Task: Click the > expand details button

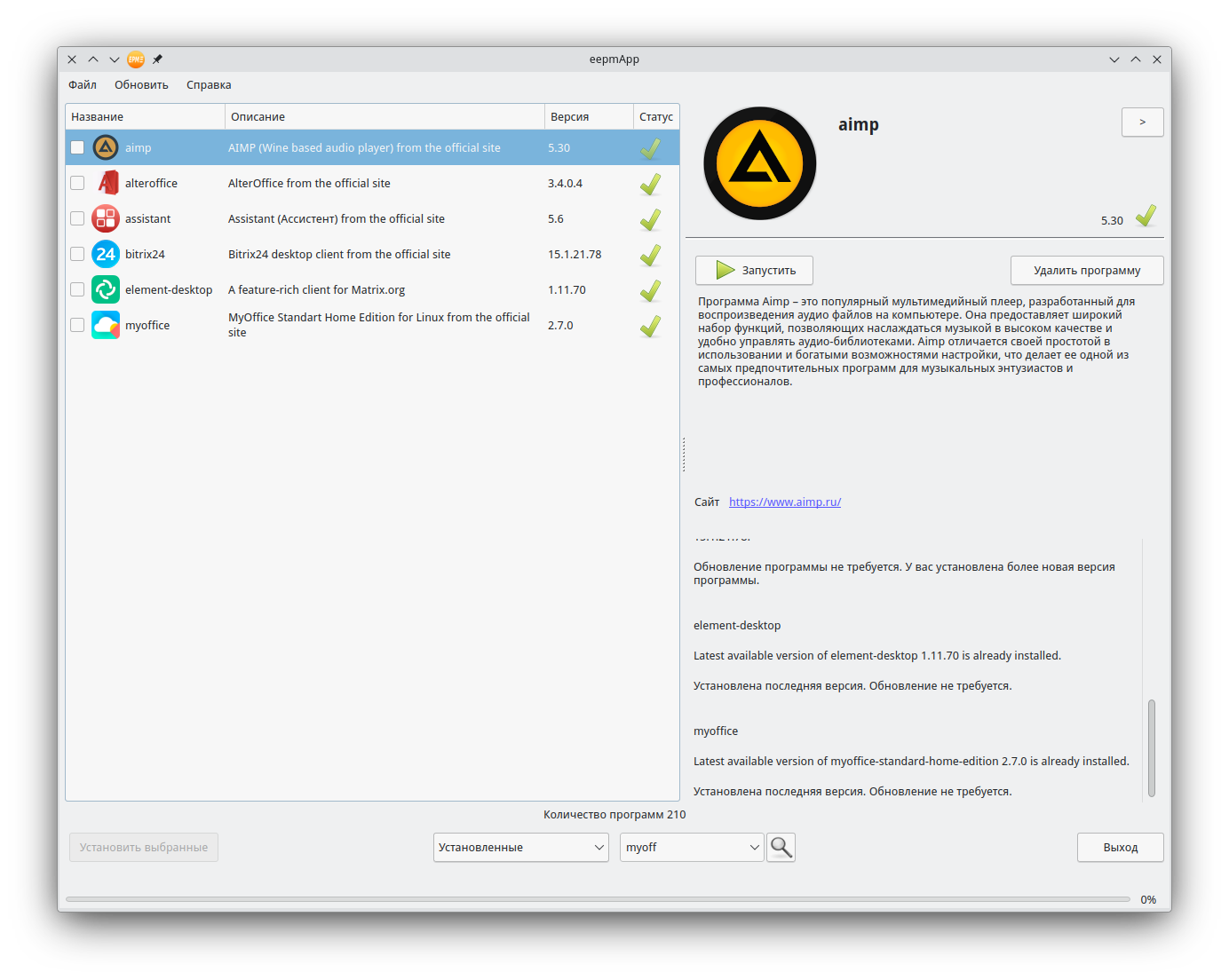Action: (1142, 122)
